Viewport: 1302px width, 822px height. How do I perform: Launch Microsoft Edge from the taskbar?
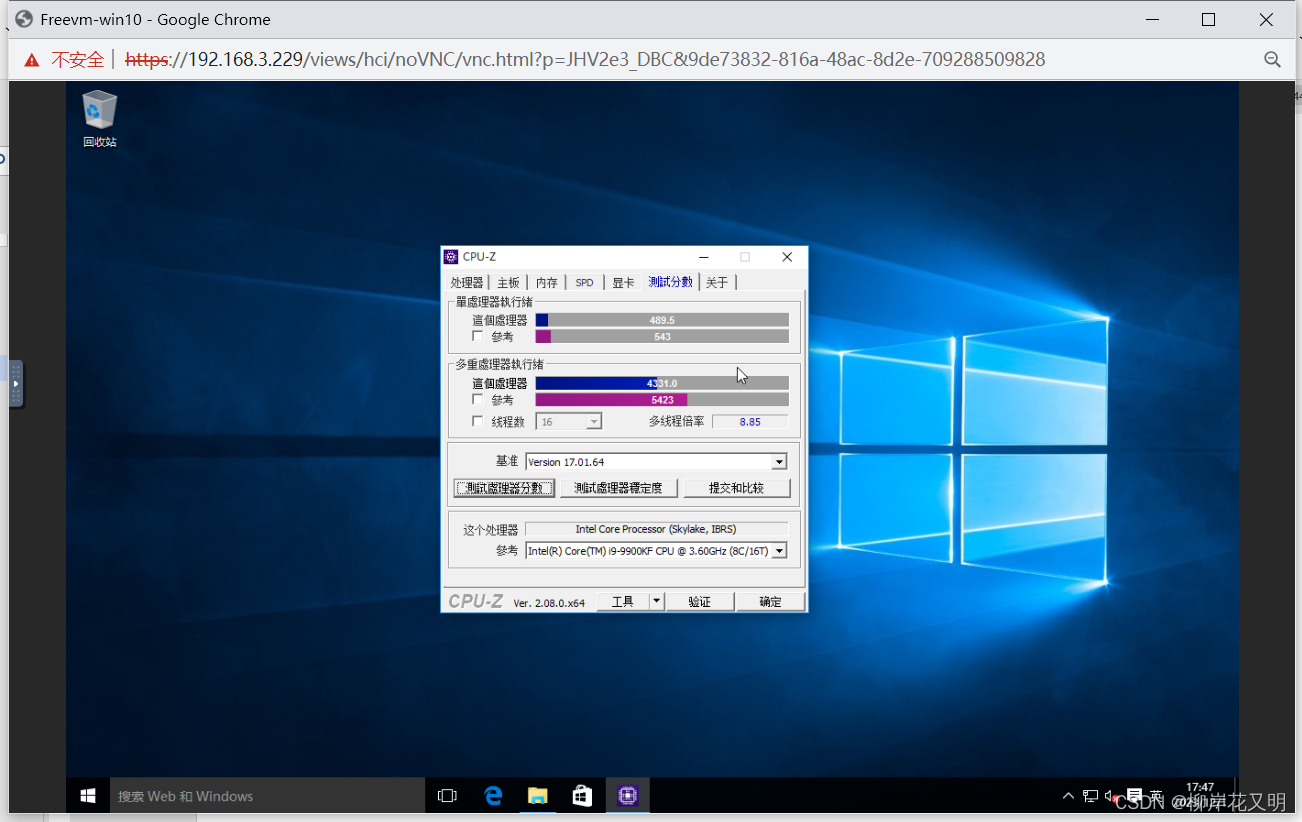coord(493,796)
